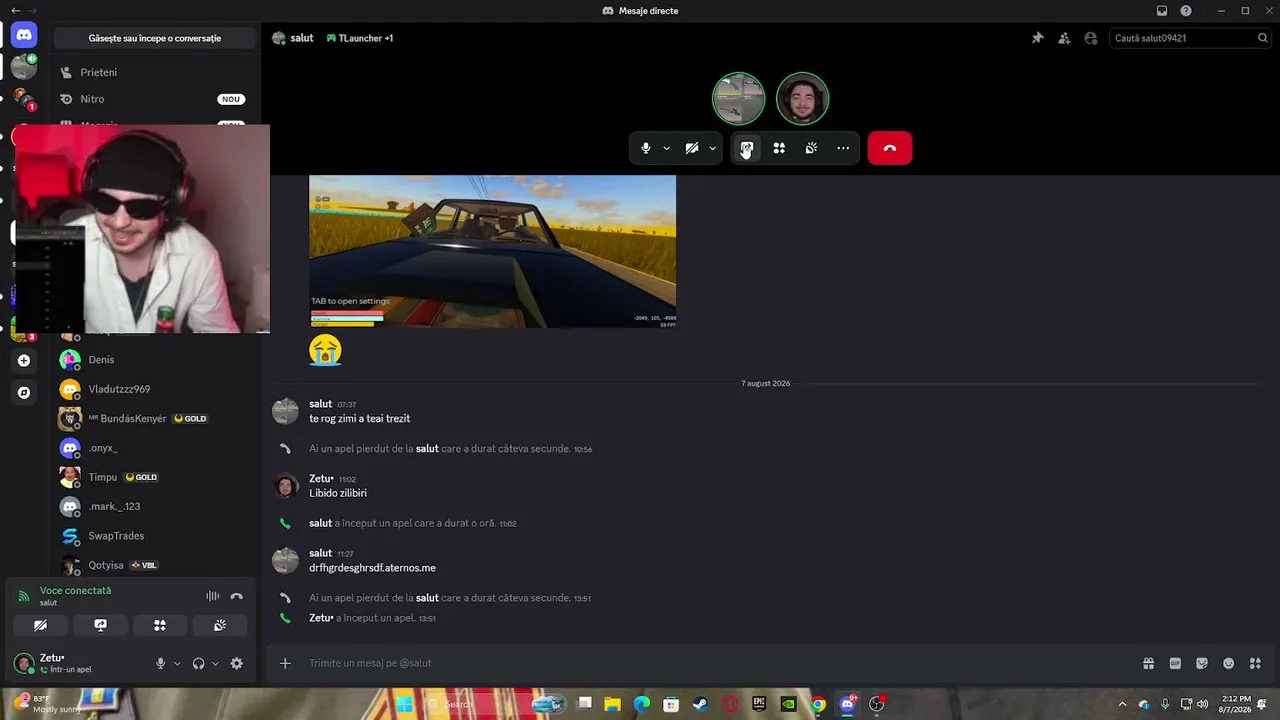Open apps launcher in the message bar
This screenshot has width=1280, height=720.
(1255, 663)
